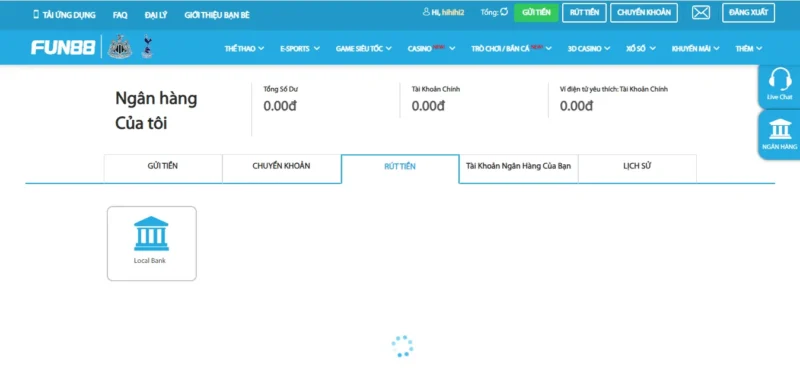The height and width of the screenshot is (381, 800).
Task: Click the Newcastle United club crest
Action: tap(120, 46)
